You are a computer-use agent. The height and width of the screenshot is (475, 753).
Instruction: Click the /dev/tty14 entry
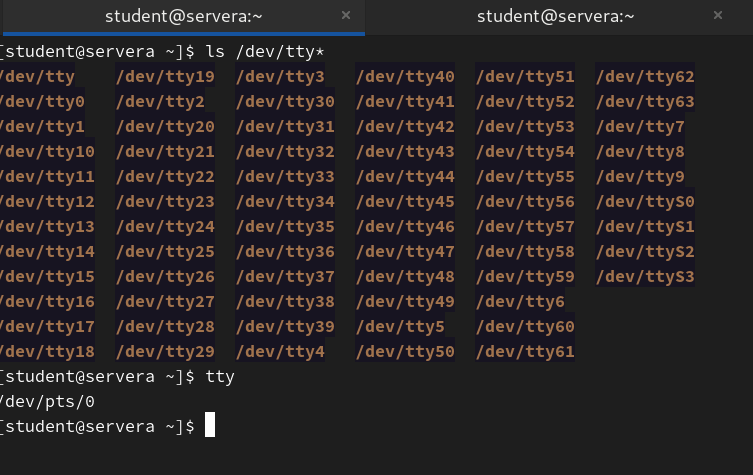(47, 251)
